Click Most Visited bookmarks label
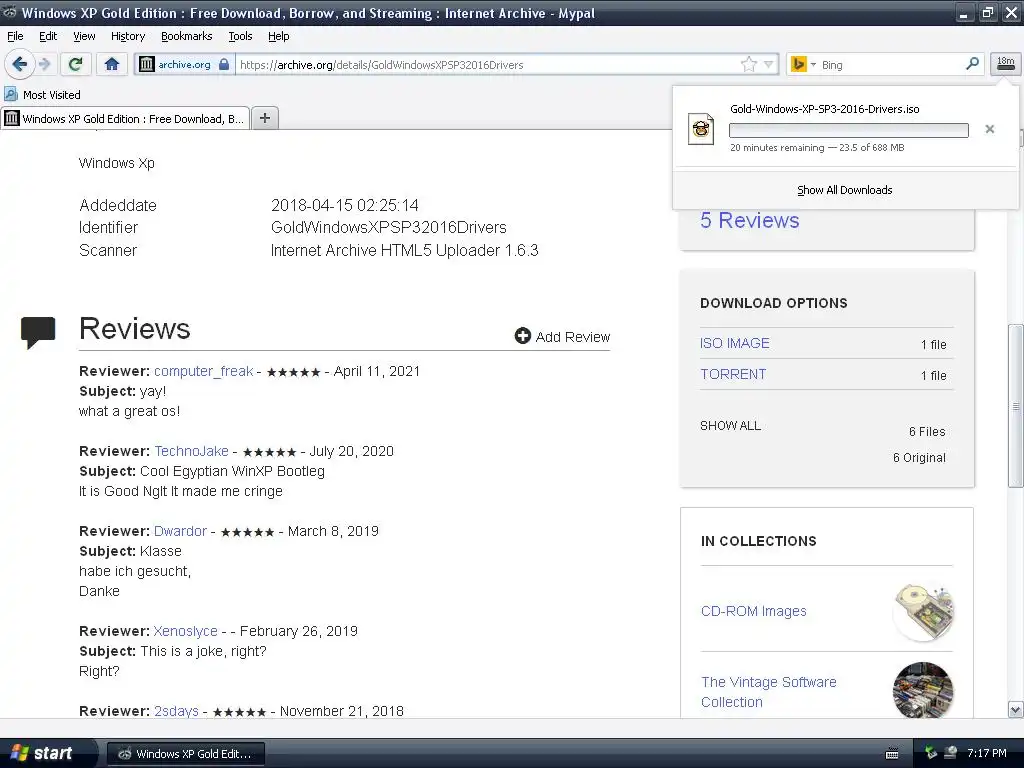Screen dimensions: 1024x768 [52, 95]
